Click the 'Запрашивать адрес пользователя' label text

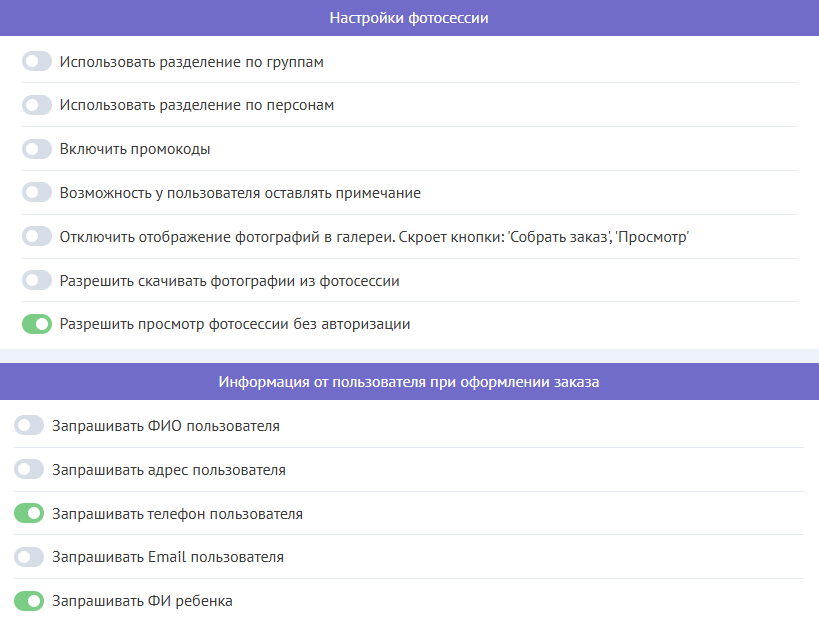pyautogui.click(x=169, y=470)
